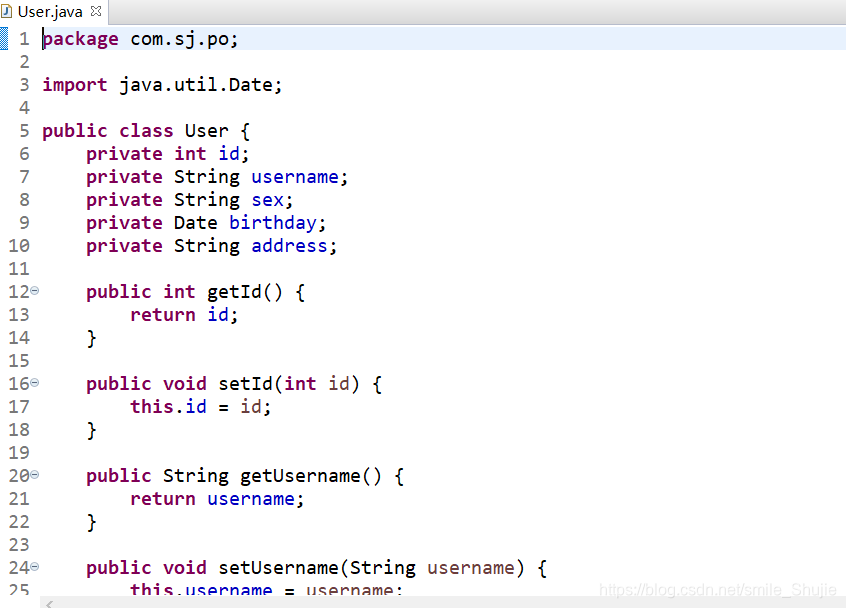
Task: Click void keyword on line 16
Action: coord(185,384)
